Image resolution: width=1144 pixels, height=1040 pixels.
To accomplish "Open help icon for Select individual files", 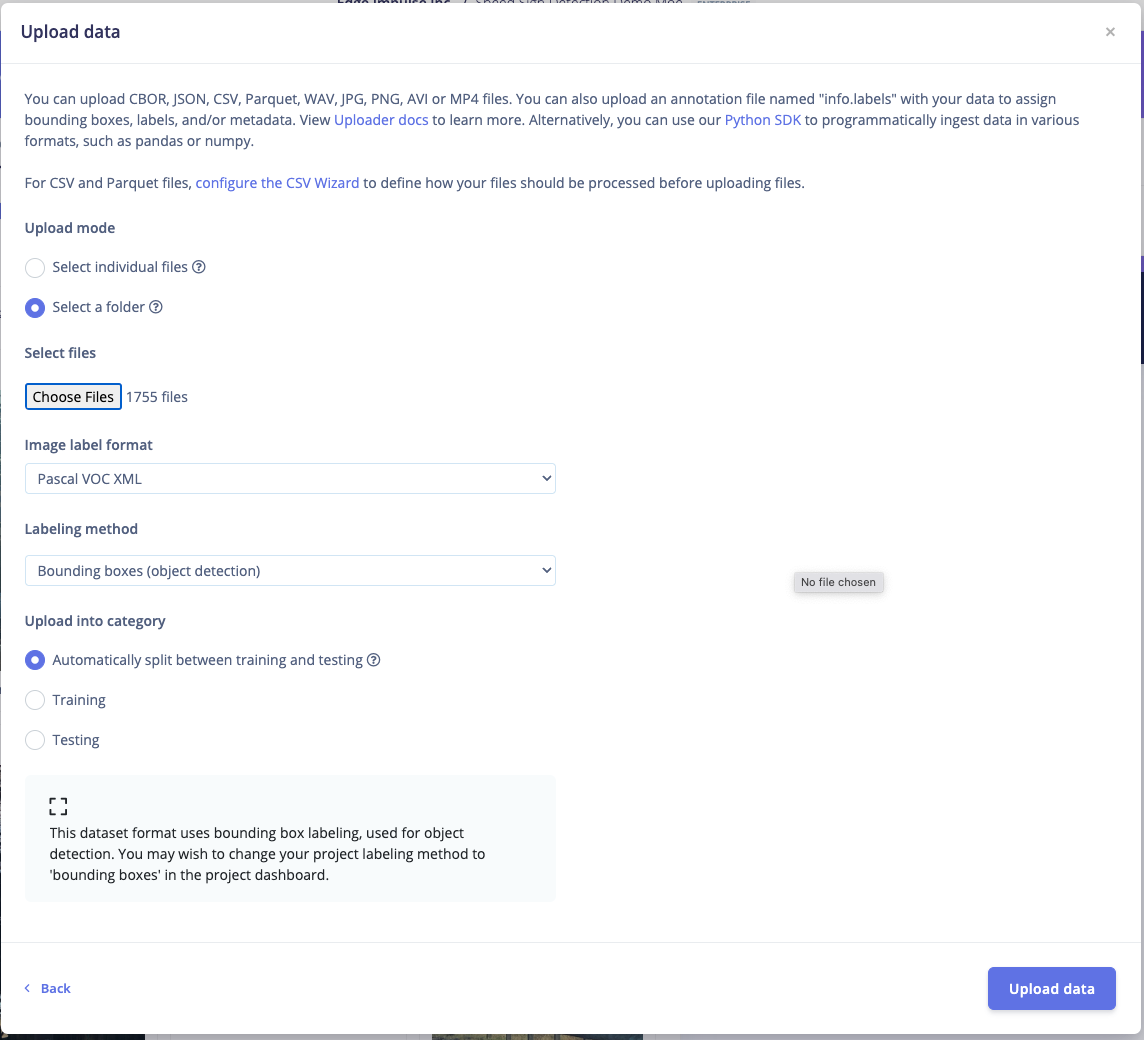I will point(198,267).
